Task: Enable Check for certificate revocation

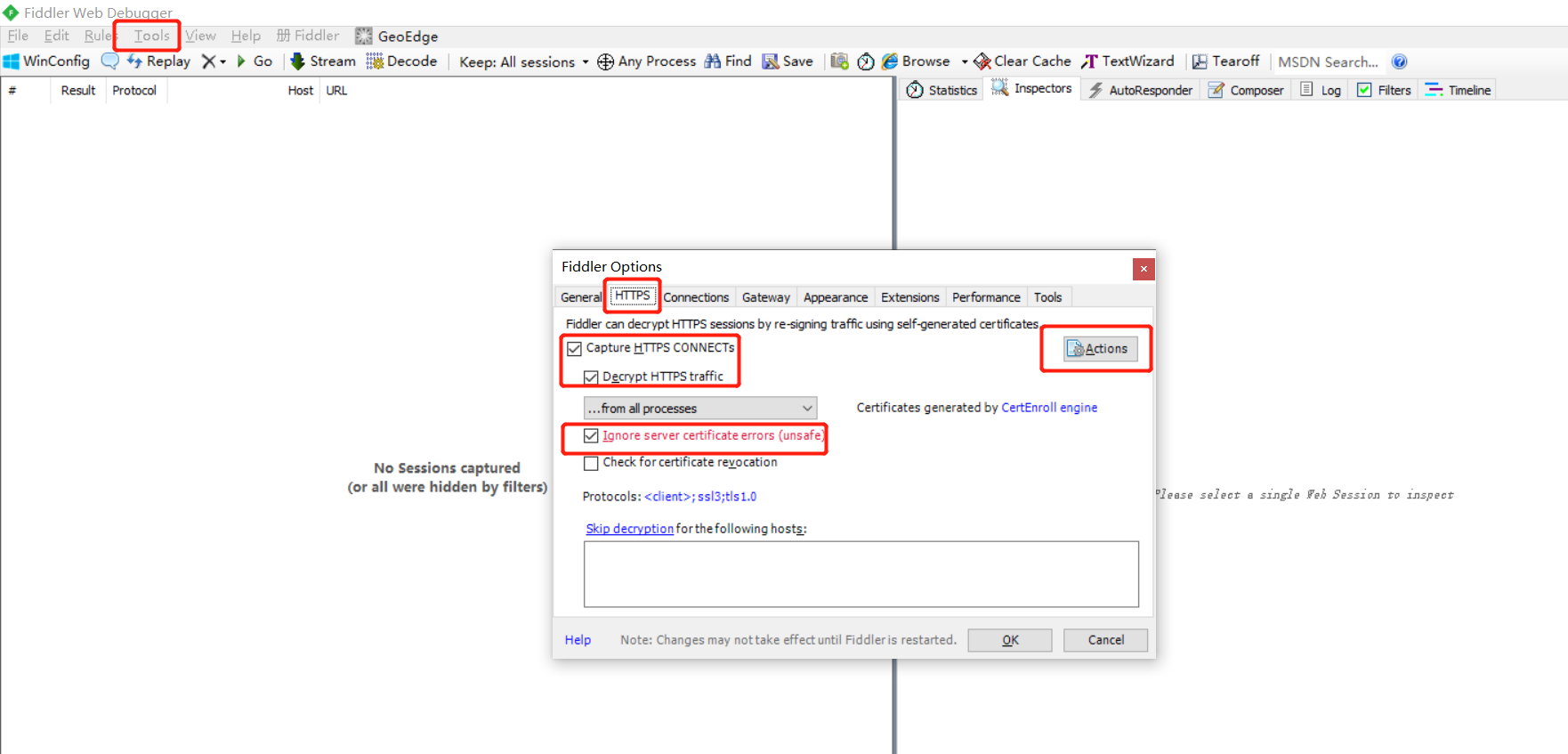Action: point(591,463)
